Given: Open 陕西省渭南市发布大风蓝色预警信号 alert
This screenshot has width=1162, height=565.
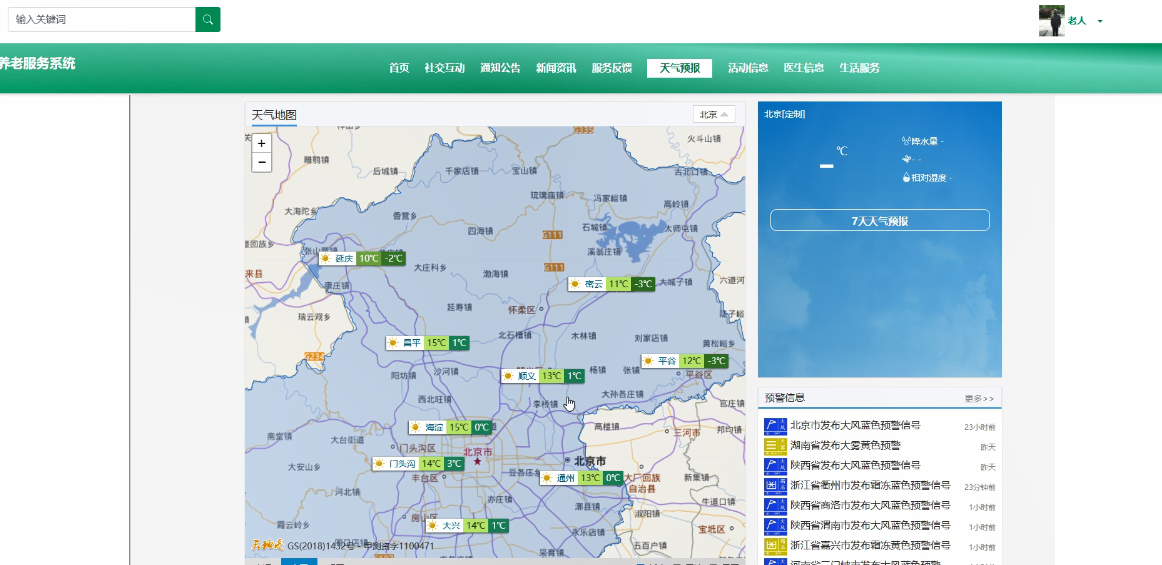Looking at the screenshot, I should pos(870,526).
